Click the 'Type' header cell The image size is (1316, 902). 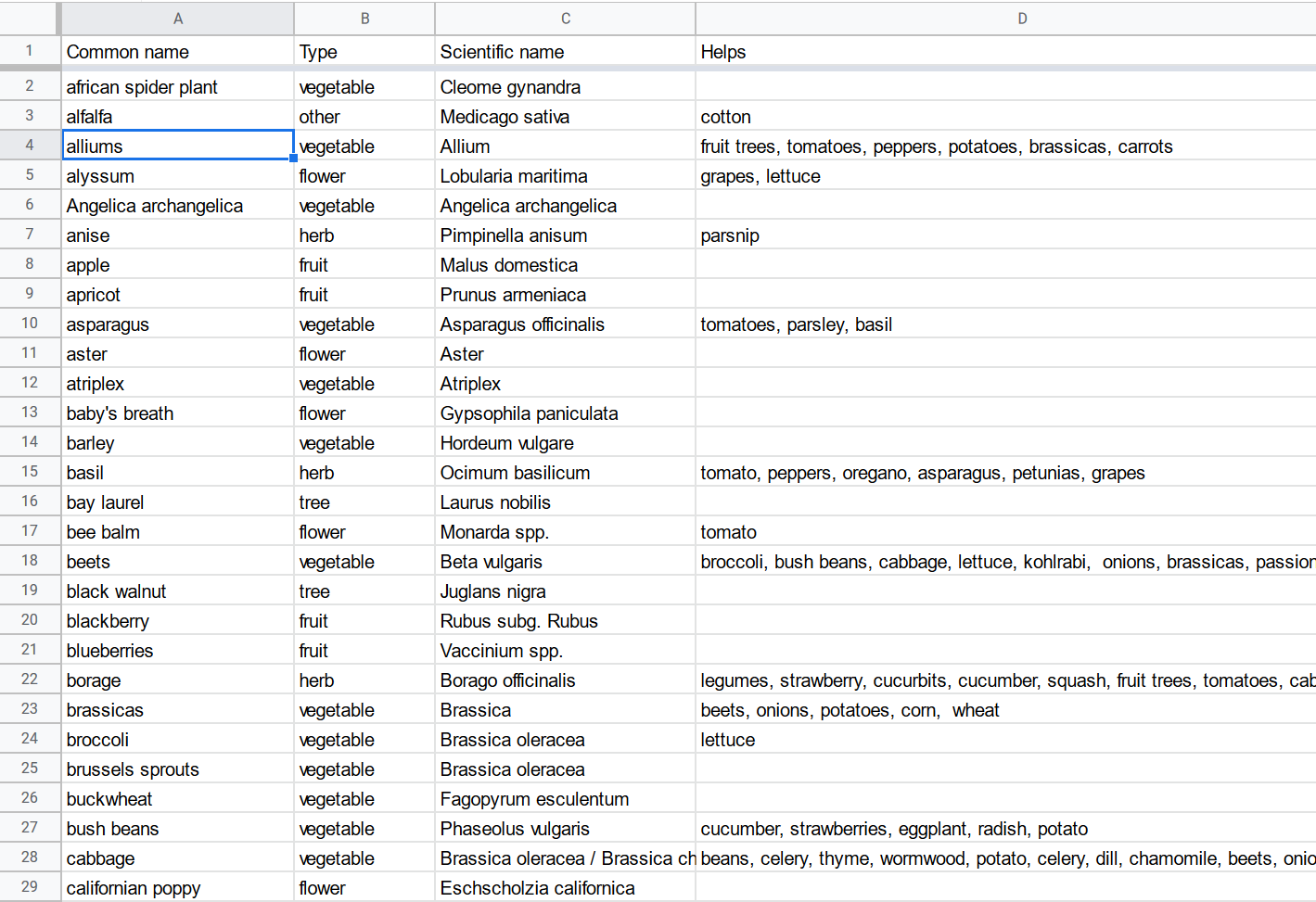point(364,52)
